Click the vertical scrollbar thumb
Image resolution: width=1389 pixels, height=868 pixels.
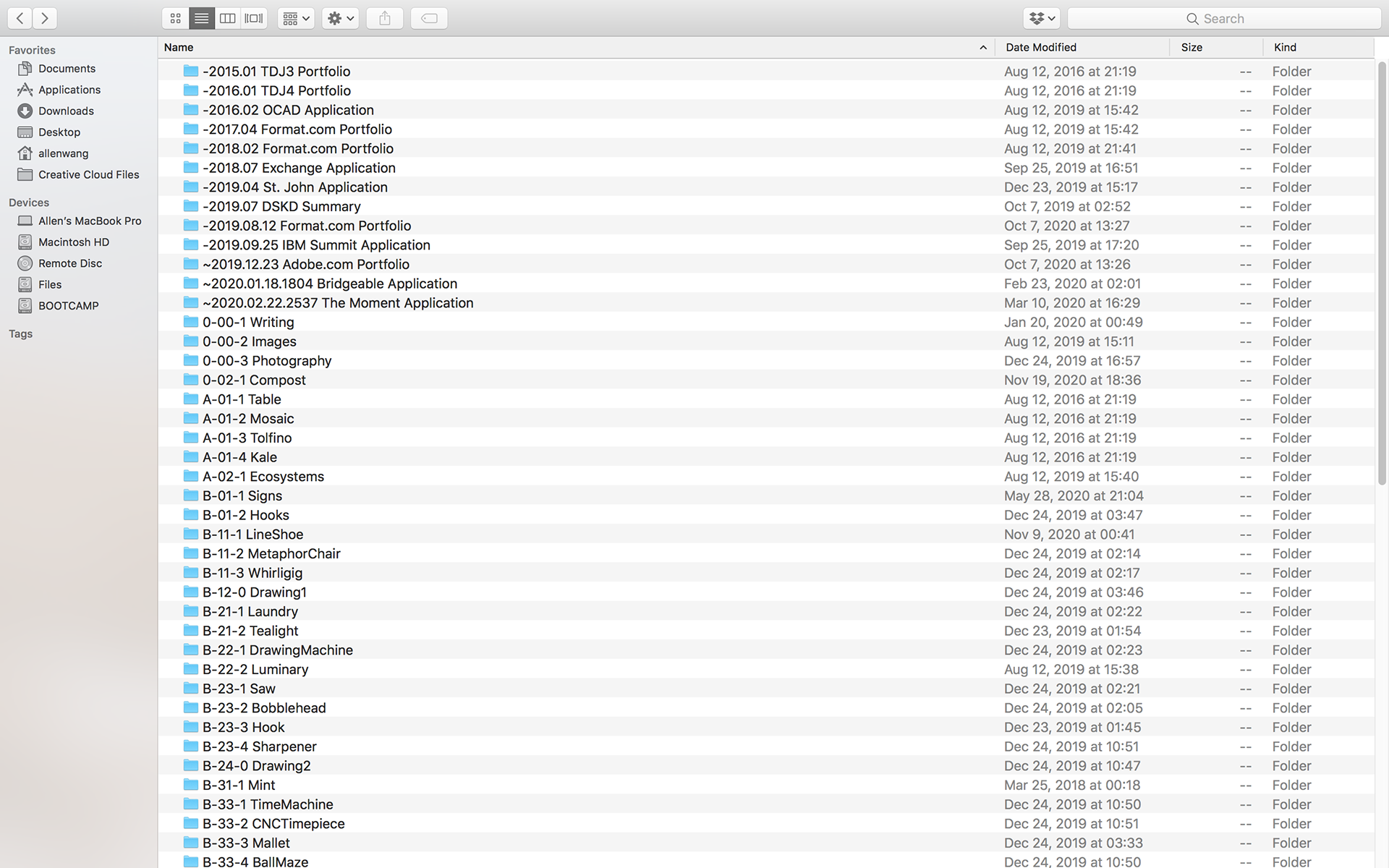coord(1382,273)
